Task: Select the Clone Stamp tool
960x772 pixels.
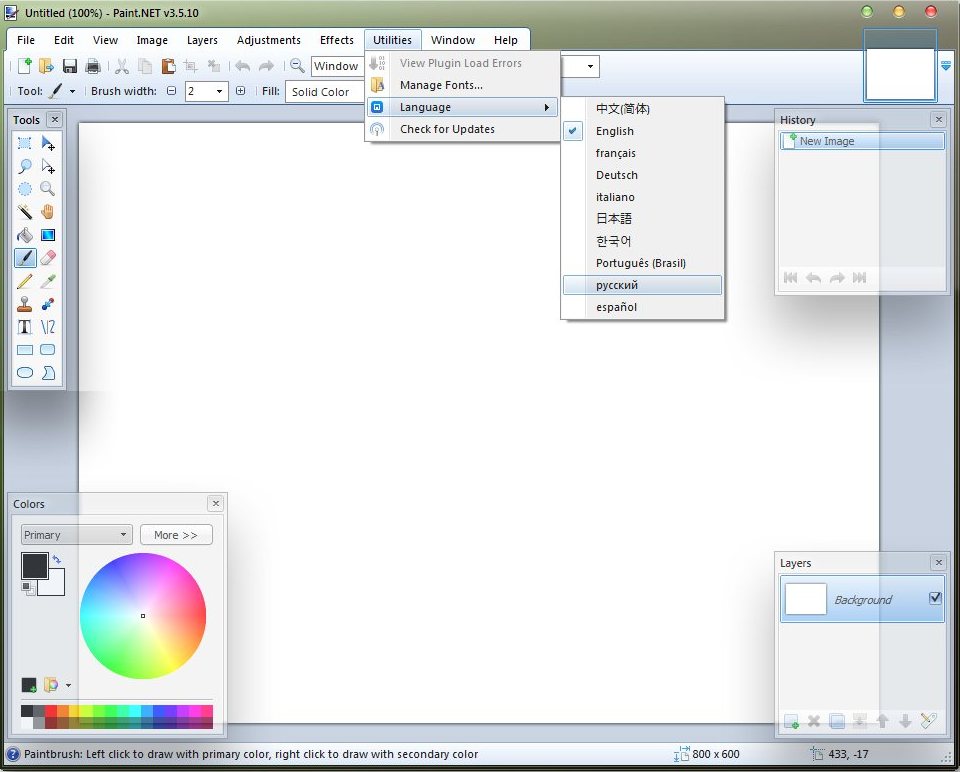Action: [x=24, y=304]
